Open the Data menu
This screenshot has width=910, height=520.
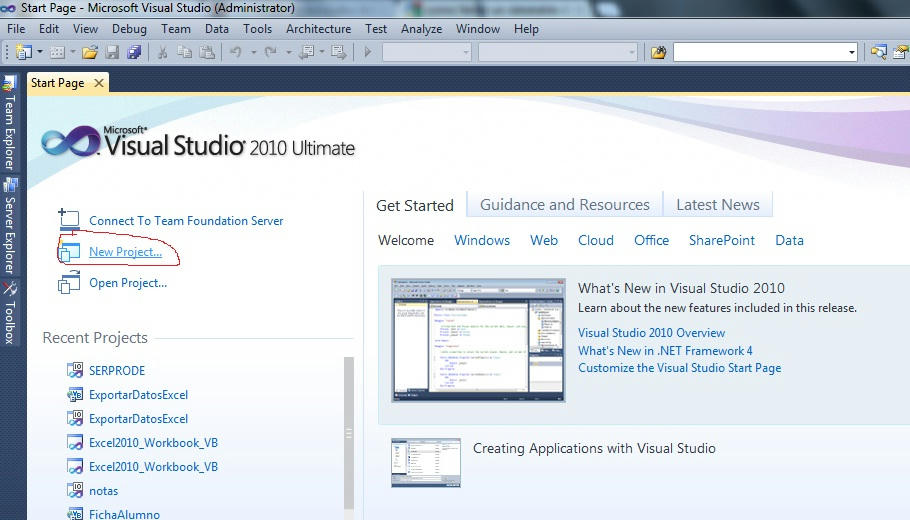click(216, 28)
